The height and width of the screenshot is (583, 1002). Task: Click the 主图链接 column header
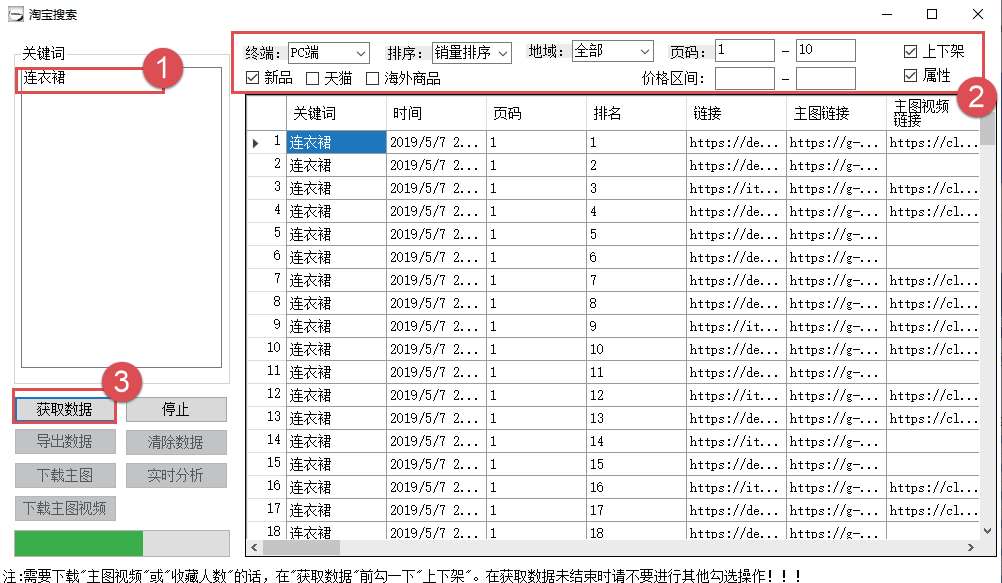(837, 113)
